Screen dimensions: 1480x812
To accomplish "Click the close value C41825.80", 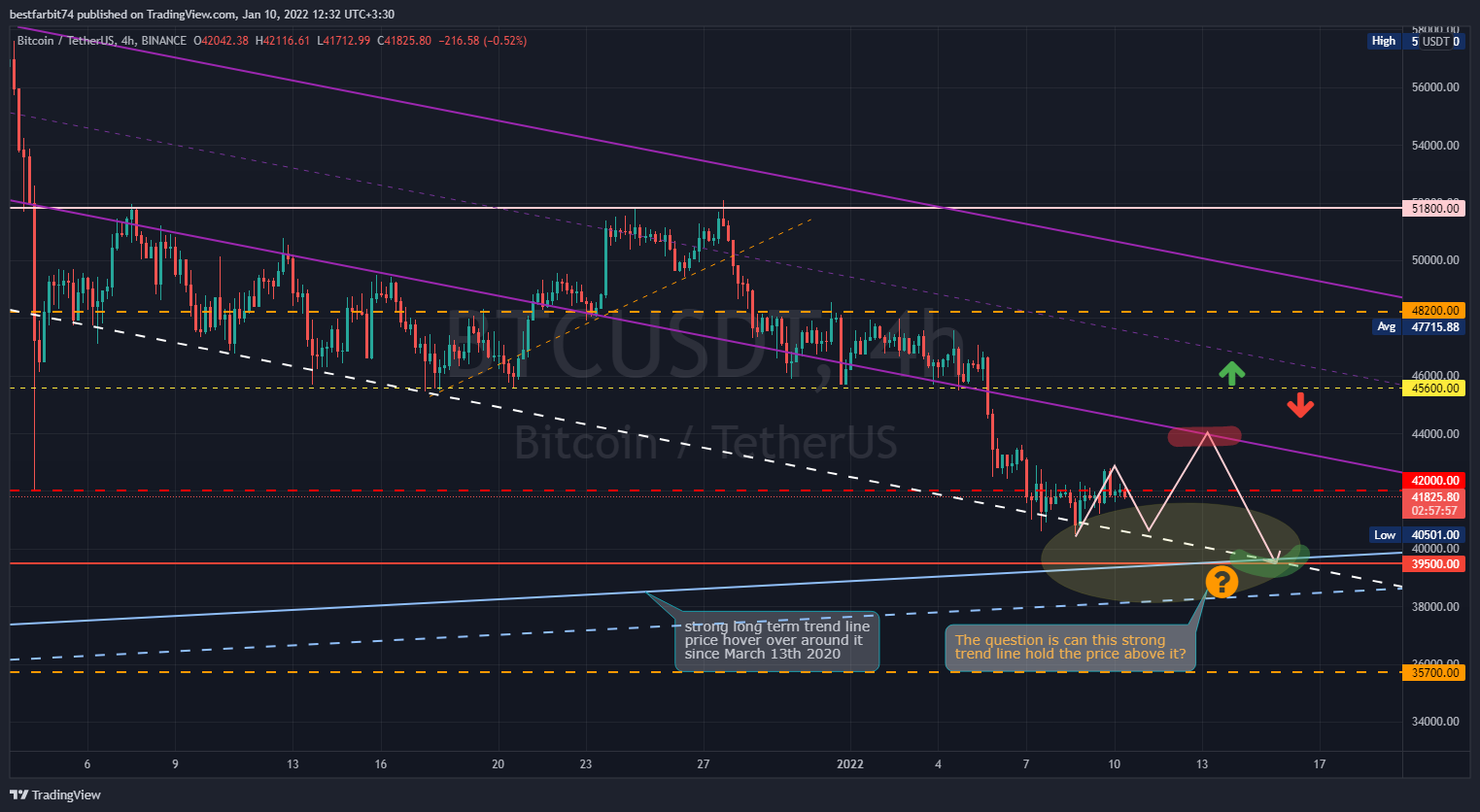I will [404, 41].
